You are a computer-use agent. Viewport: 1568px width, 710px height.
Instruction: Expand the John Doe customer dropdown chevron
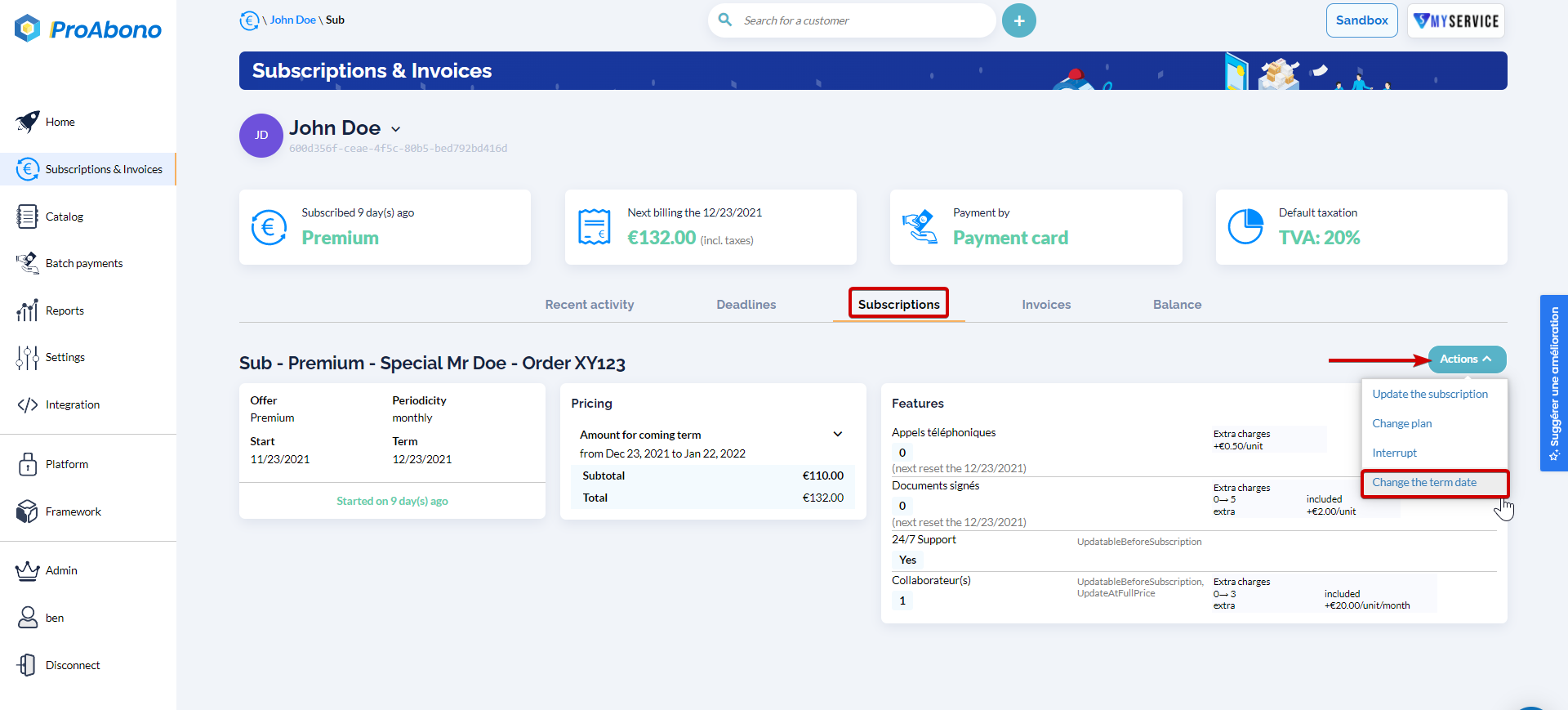[x=396, y=129]
